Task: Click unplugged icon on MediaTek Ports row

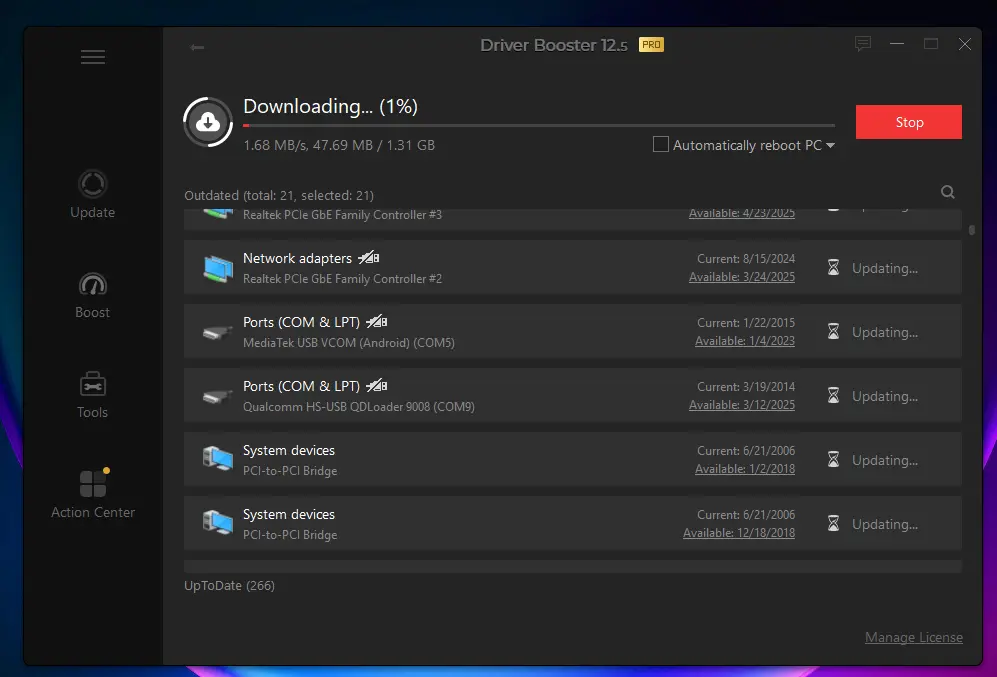Action: point(376,322)
